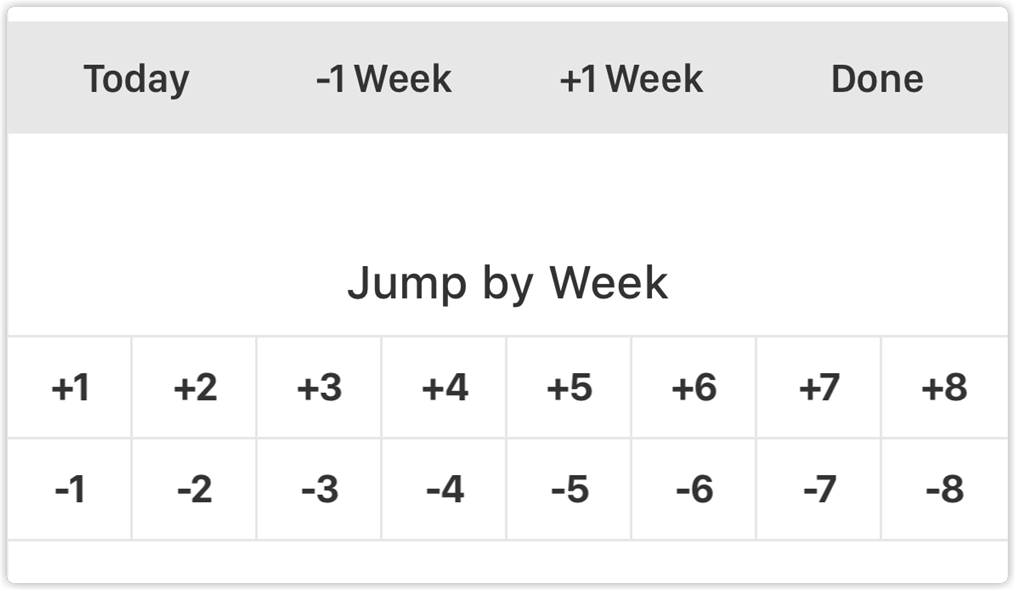The image size is (1016, 591).
Task: Go back with -1 Week
Action: click(x=383, y=79)
